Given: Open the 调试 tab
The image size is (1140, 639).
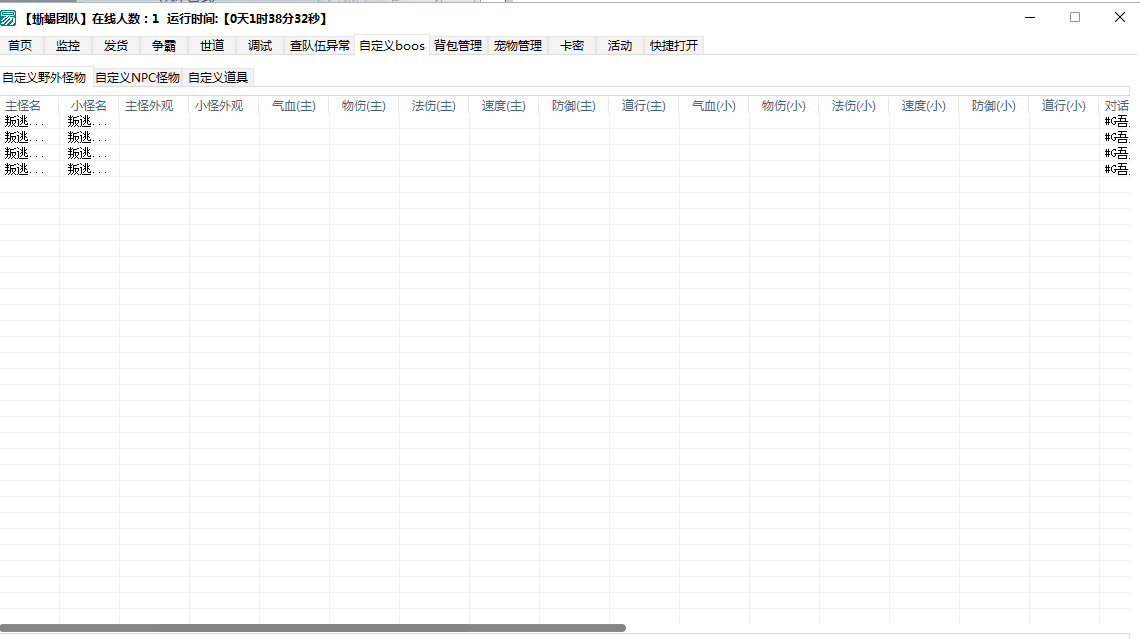Looking at the screenshot, I should pos(260,46).
